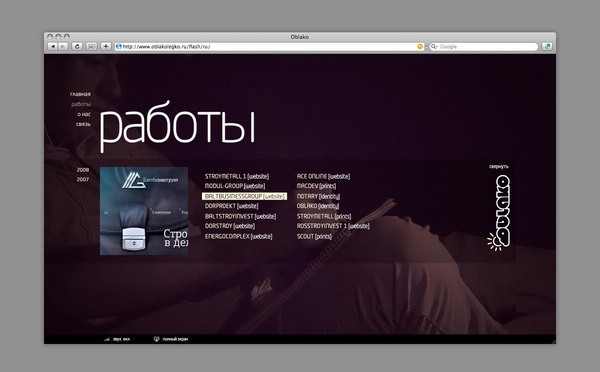The height and width of the screenshot is (372, 600).
Task: Reload the page with the refresh icon
Action: click(x=77, y=46)
